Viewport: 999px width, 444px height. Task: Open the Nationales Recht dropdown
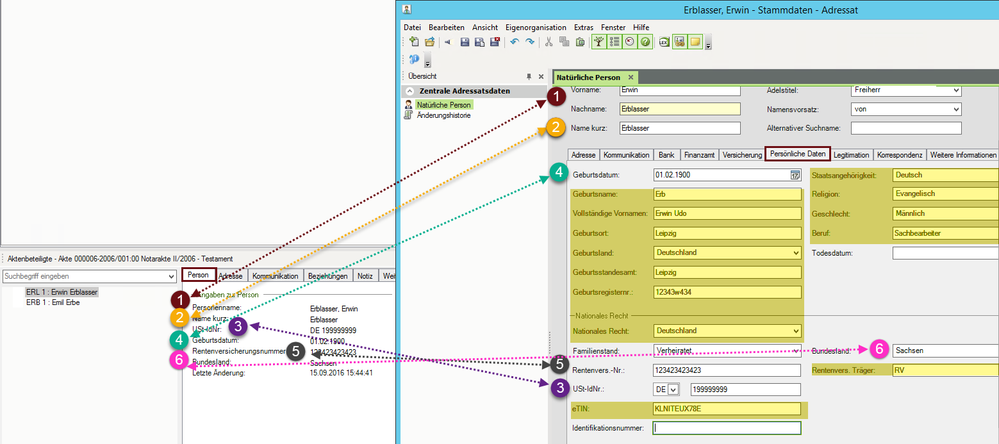point(795,331)
